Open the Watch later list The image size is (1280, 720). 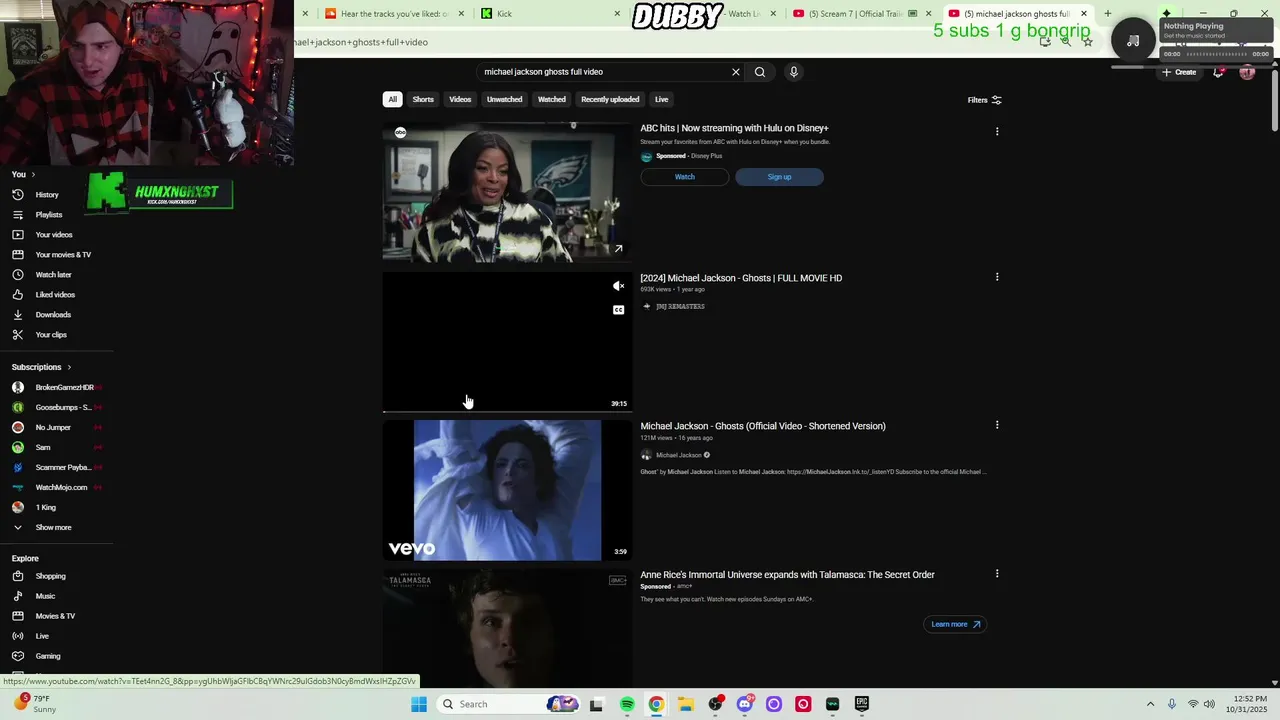[x=53, y=275]
